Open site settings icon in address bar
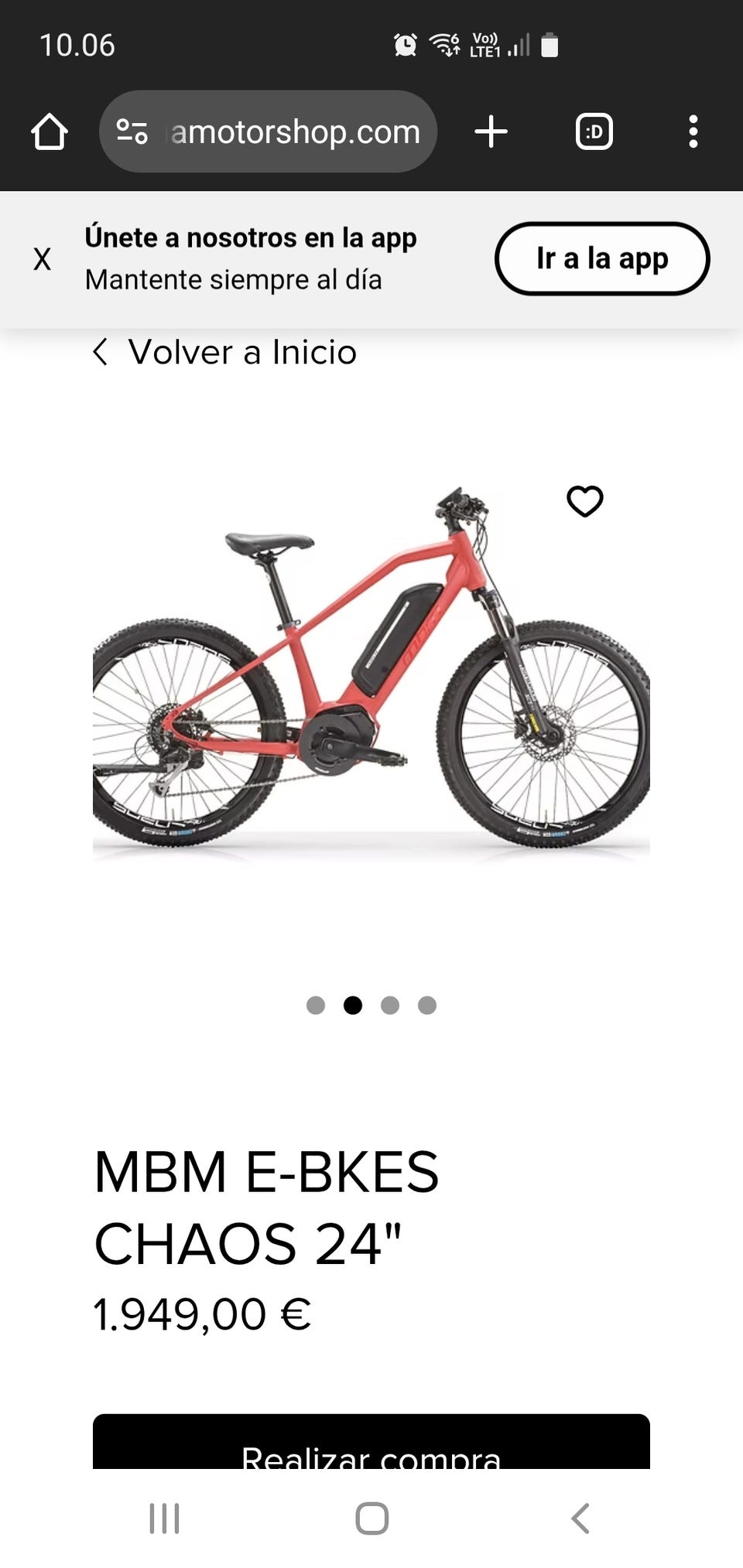This screenshot has width=743, height=1568. [x=132, y=132]
